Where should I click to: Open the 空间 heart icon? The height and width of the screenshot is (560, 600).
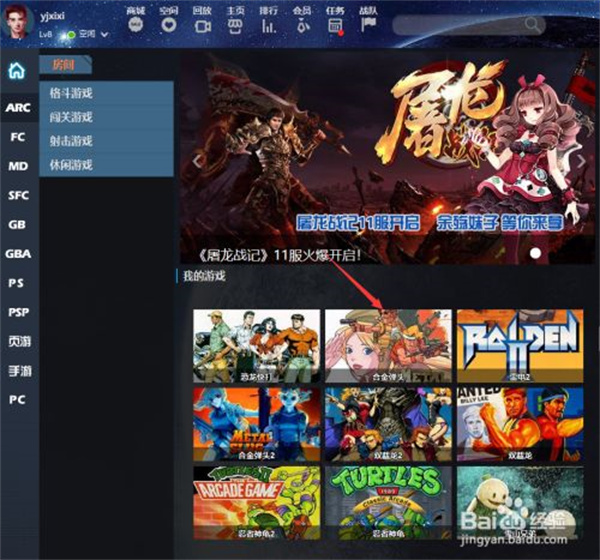[x=169, y=25]
